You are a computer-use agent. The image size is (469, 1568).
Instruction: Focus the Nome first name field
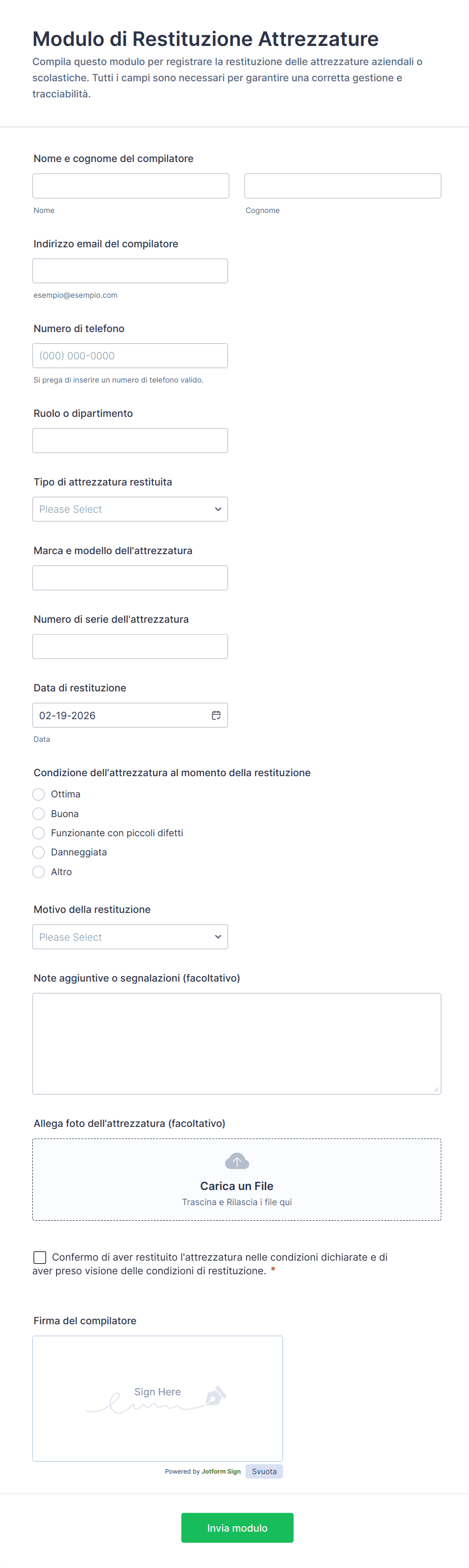pos(131,186)
